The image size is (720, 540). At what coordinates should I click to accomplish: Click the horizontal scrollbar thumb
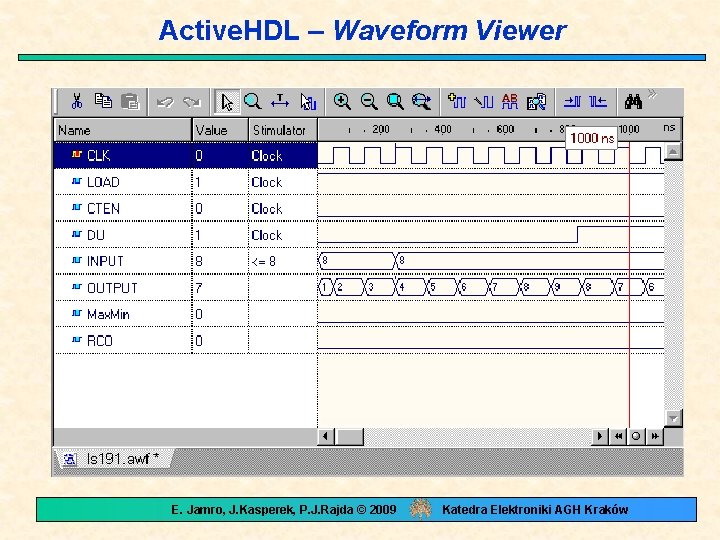pos(349,436)
